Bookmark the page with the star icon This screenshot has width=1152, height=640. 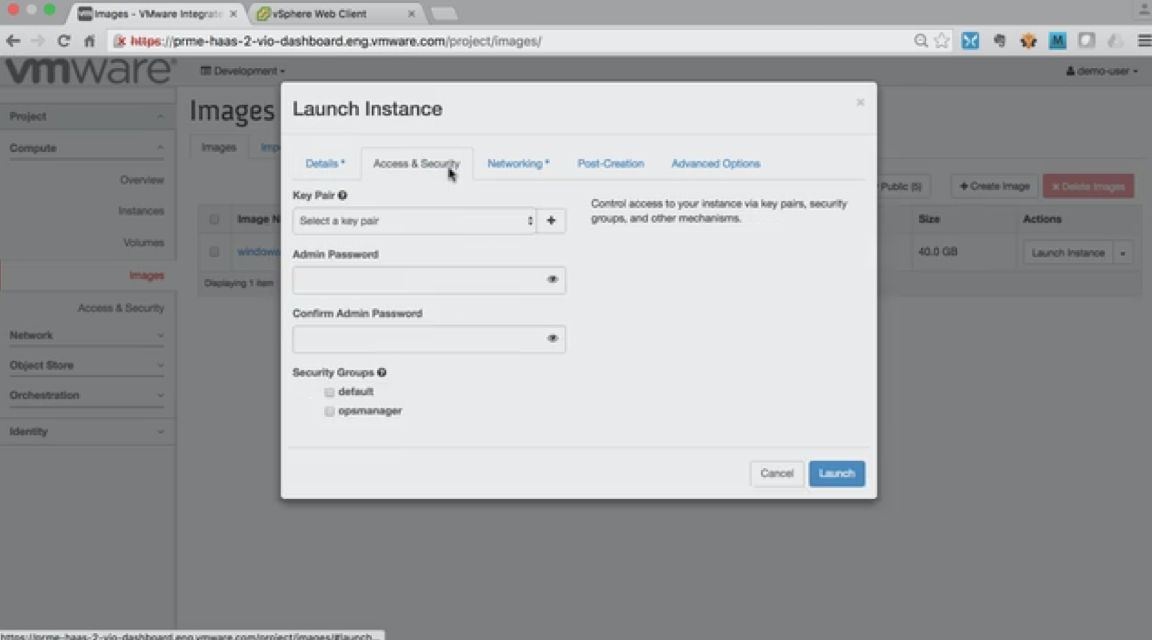click(x=941, y=41)
